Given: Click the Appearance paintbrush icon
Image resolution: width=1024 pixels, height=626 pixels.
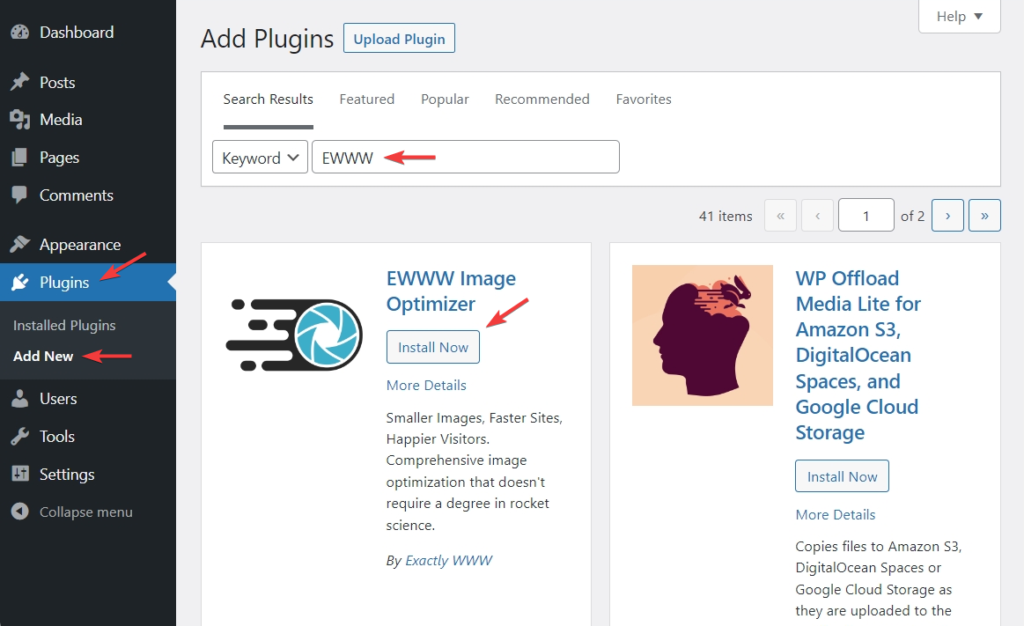Looking at the screenshot, I should [20, 244].
